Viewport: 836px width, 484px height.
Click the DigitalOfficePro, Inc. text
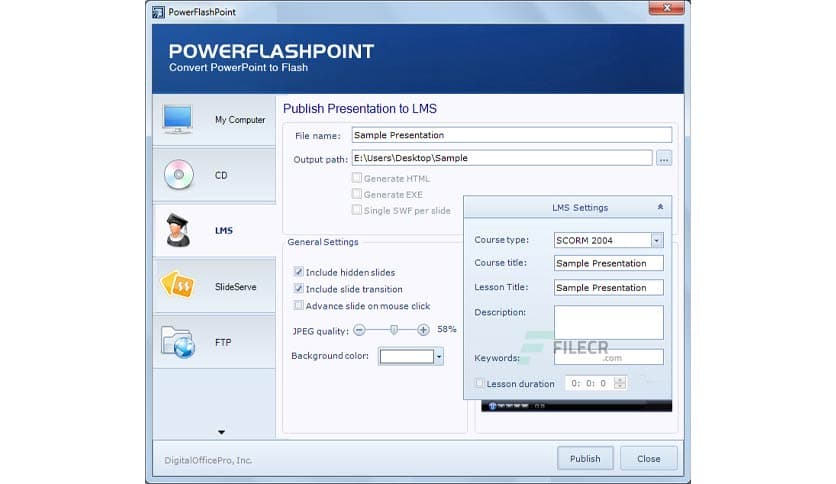pos(208,460)
